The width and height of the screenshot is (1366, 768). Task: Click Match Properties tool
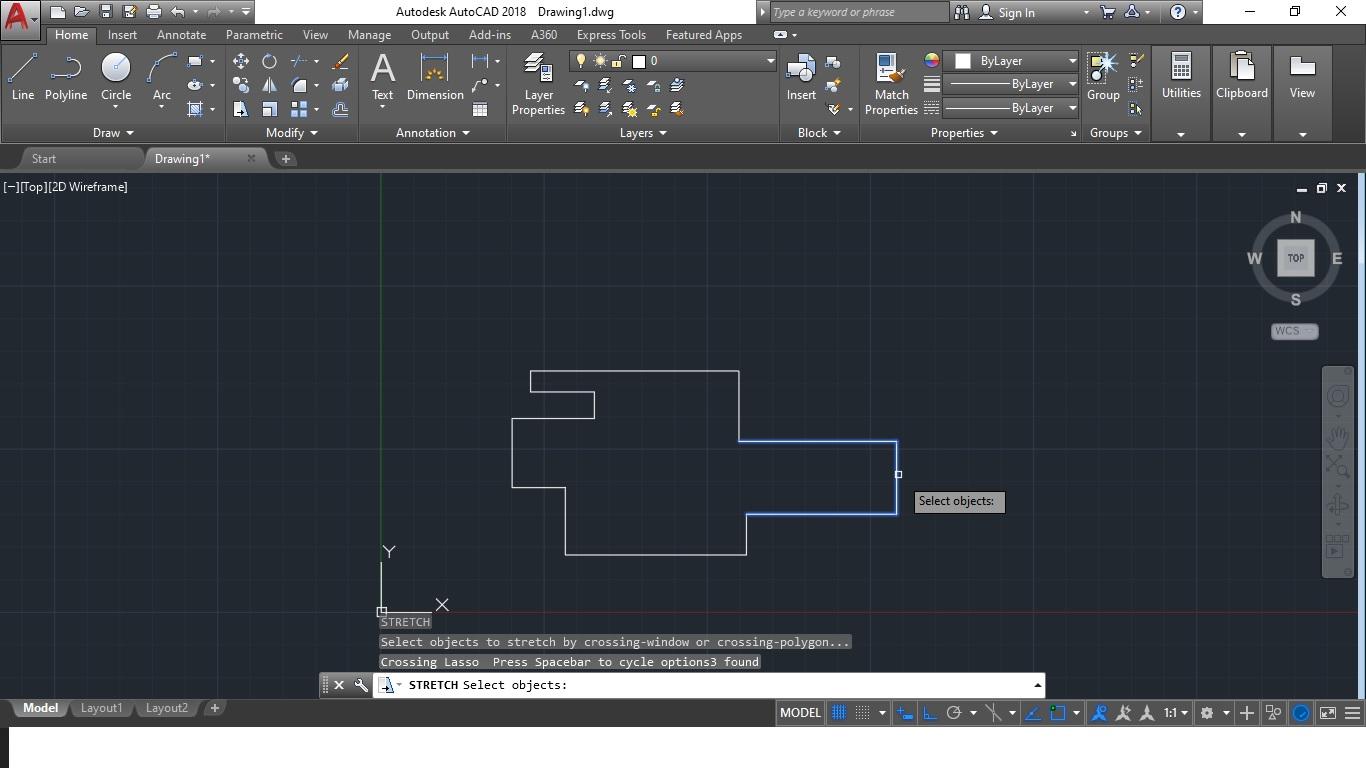point(891,84)
